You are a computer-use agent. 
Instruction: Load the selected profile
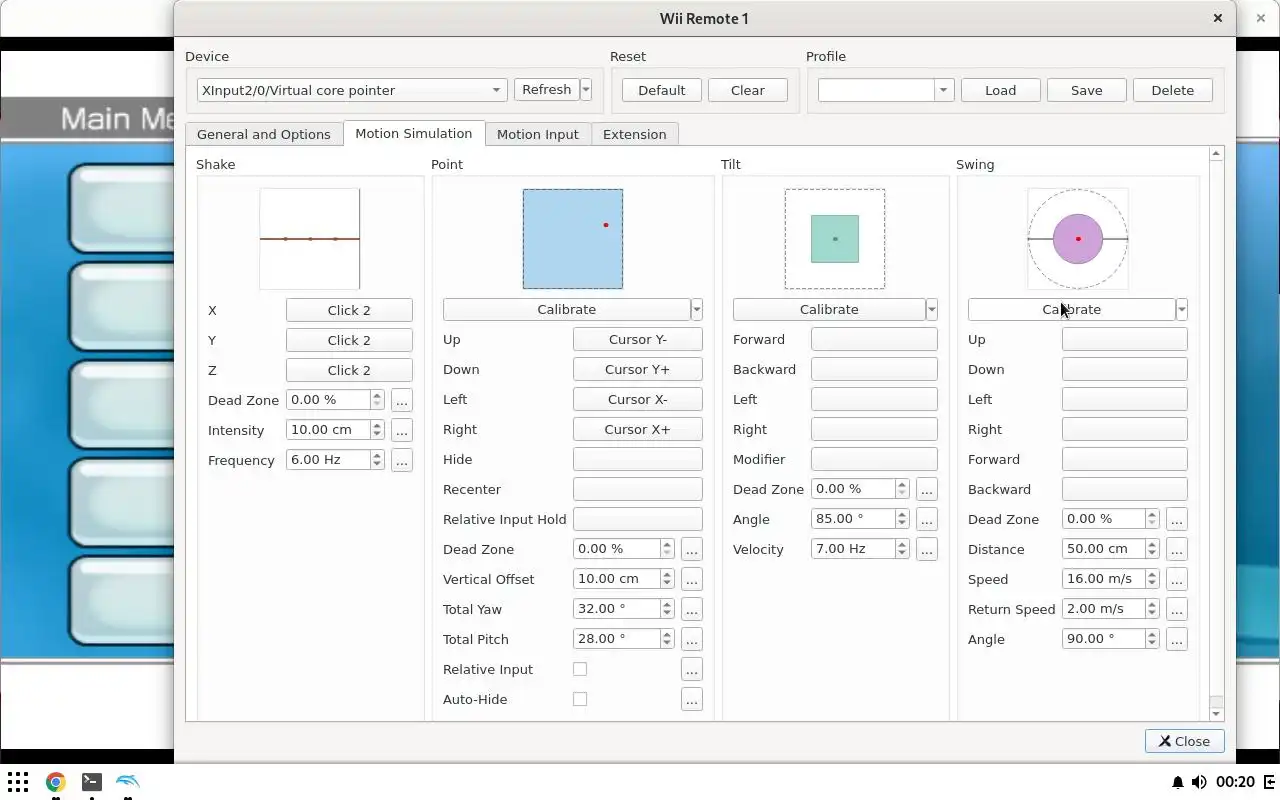point(1001,90)
